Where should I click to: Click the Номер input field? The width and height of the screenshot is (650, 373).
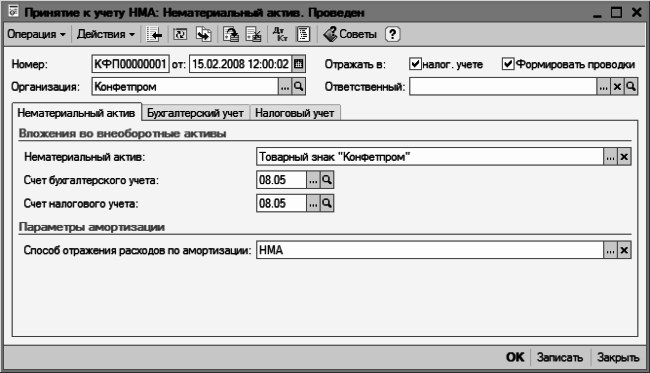130,64
